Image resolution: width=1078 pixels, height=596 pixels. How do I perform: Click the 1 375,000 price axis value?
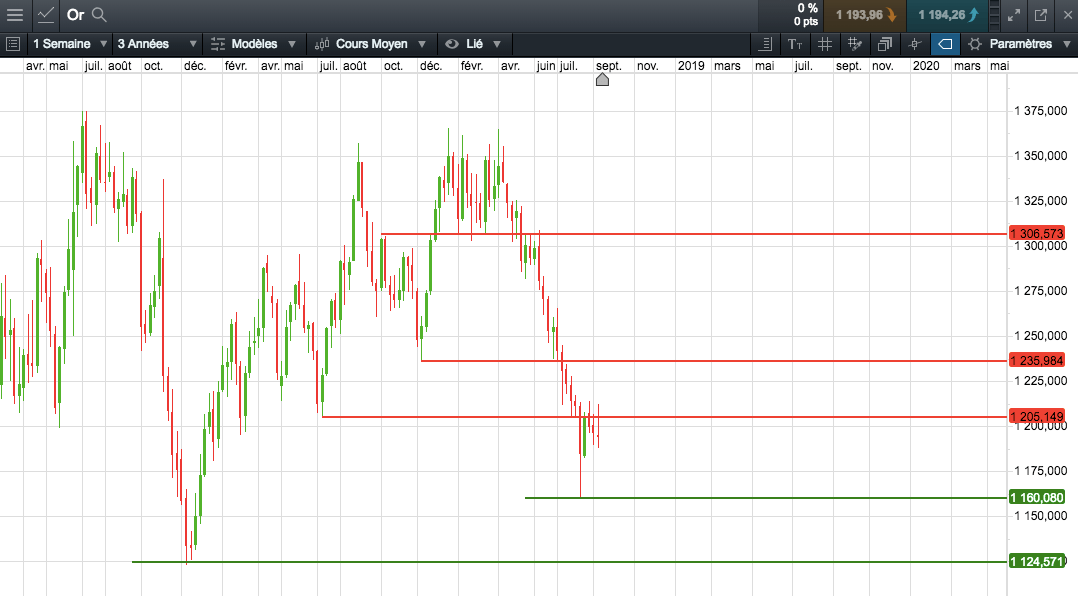(x=1040, y=111)
